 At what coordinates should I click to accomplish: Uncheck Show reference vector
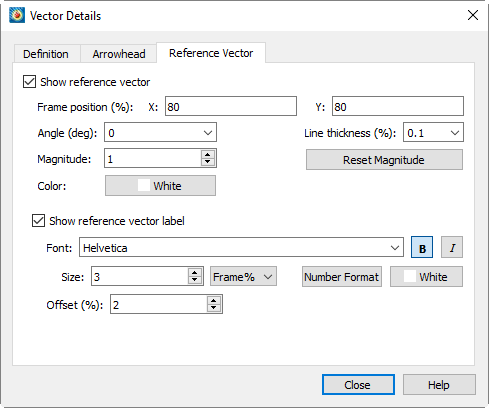pyautogui.click(x=29, y=82)
